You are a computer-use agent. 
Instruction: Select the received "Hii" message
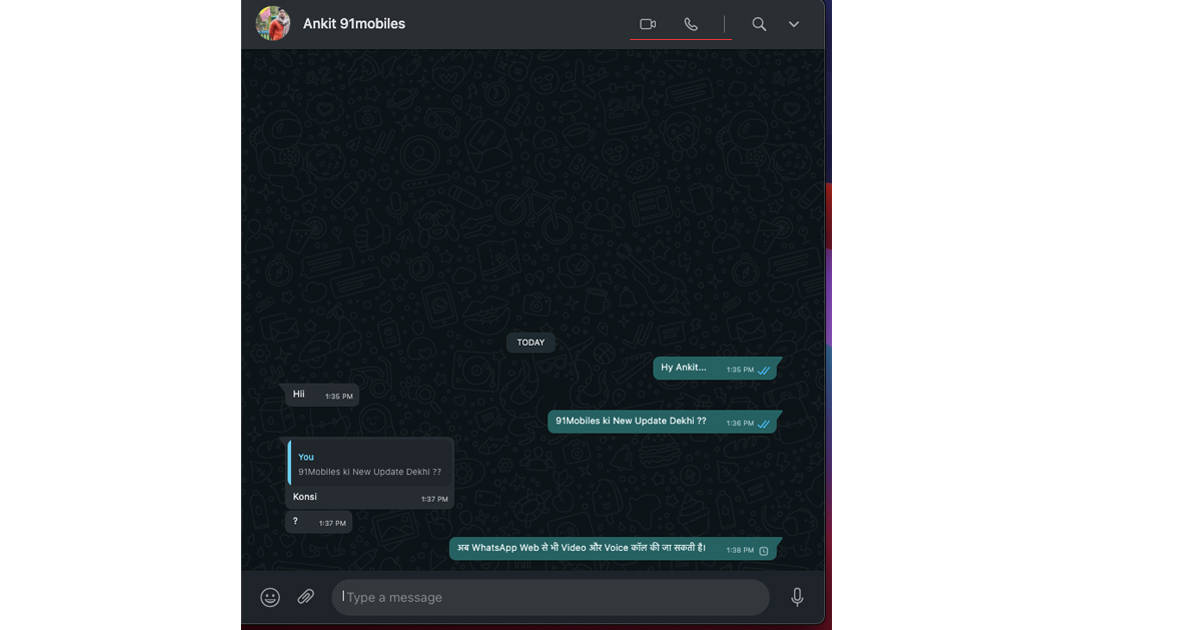299,395
